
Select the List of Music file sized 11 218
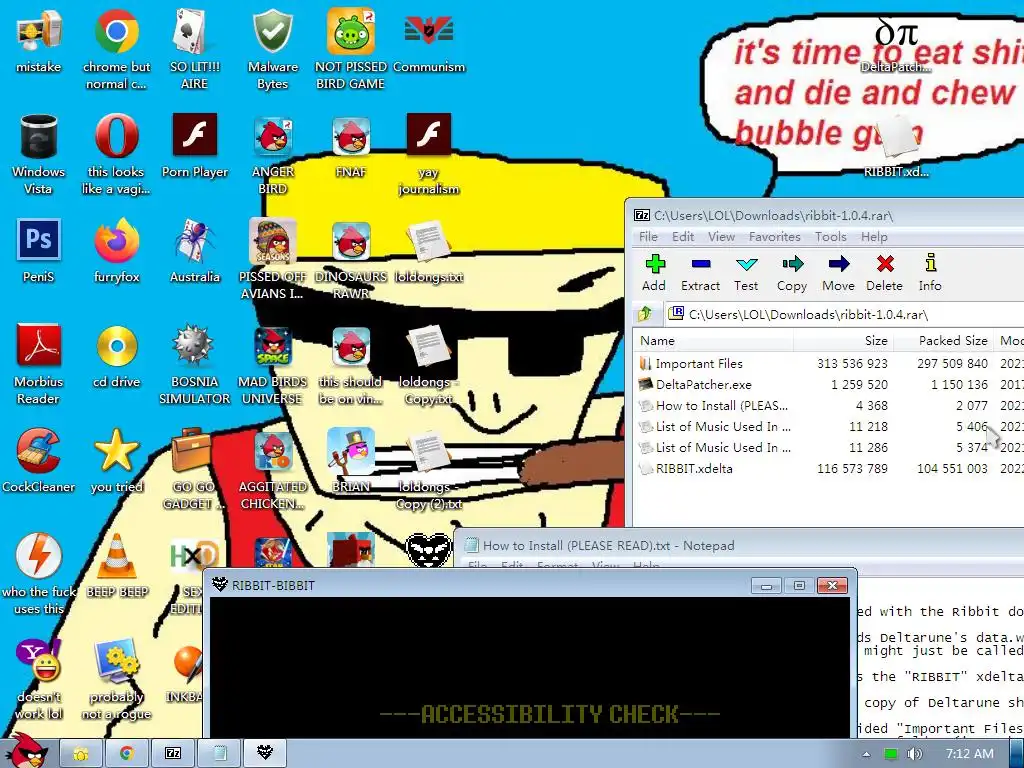tap(723, 426)
